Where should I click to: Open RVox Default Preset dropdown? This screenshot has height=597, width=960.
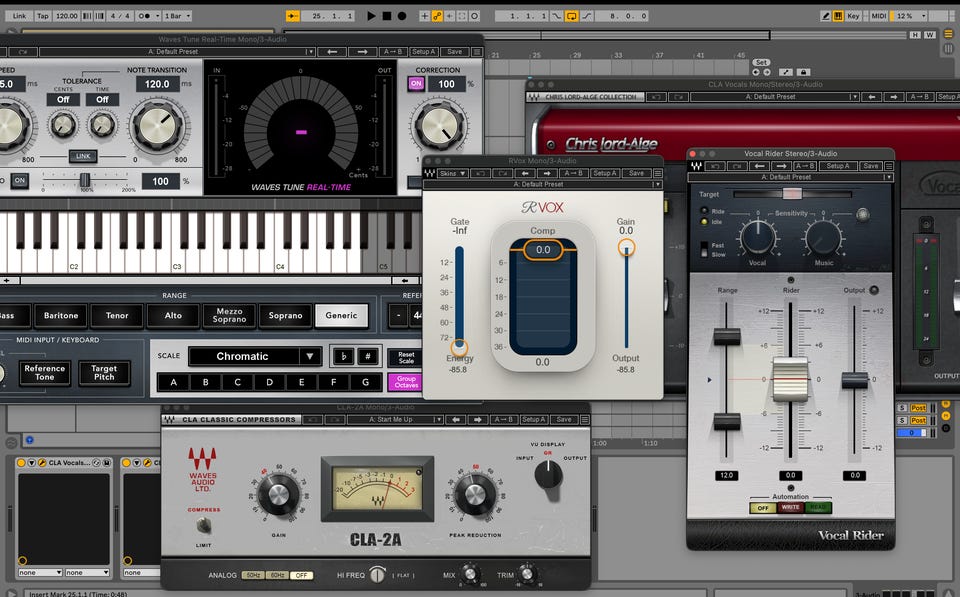[x=544, y=184]
